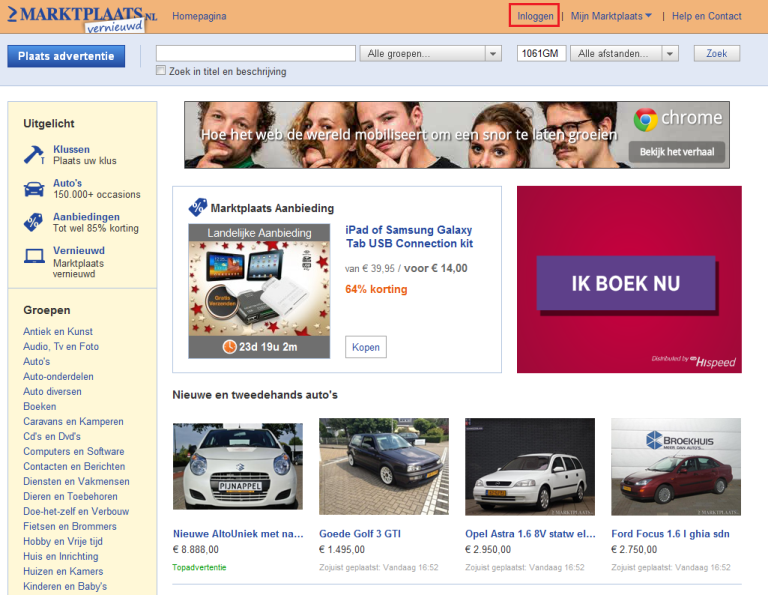768x595 pixels.
Task: Open Help en Contact
Action: (706, 16)
